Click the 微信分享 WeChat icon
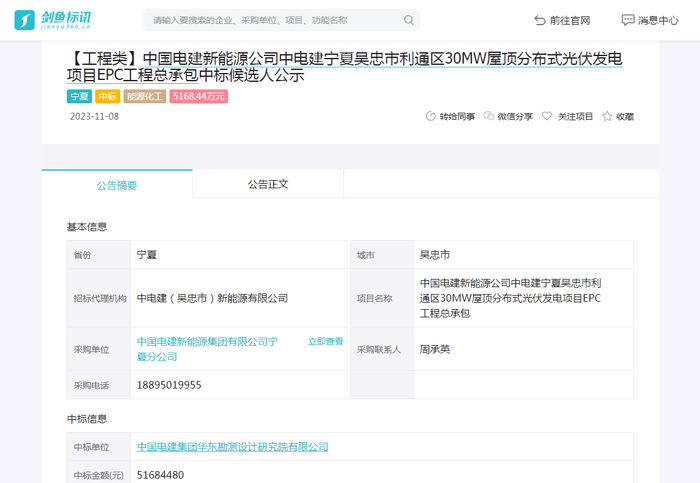The image size is (700, 483). click(489, 116)
